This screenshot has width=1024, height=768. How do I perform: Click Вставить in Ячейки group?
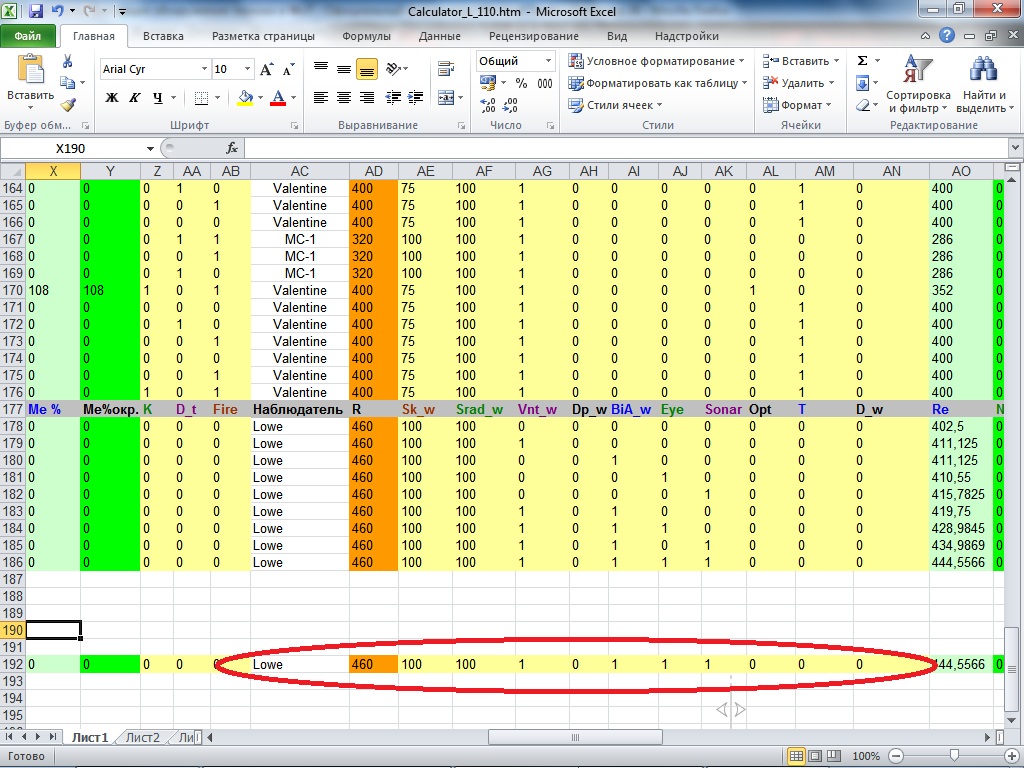801,61
